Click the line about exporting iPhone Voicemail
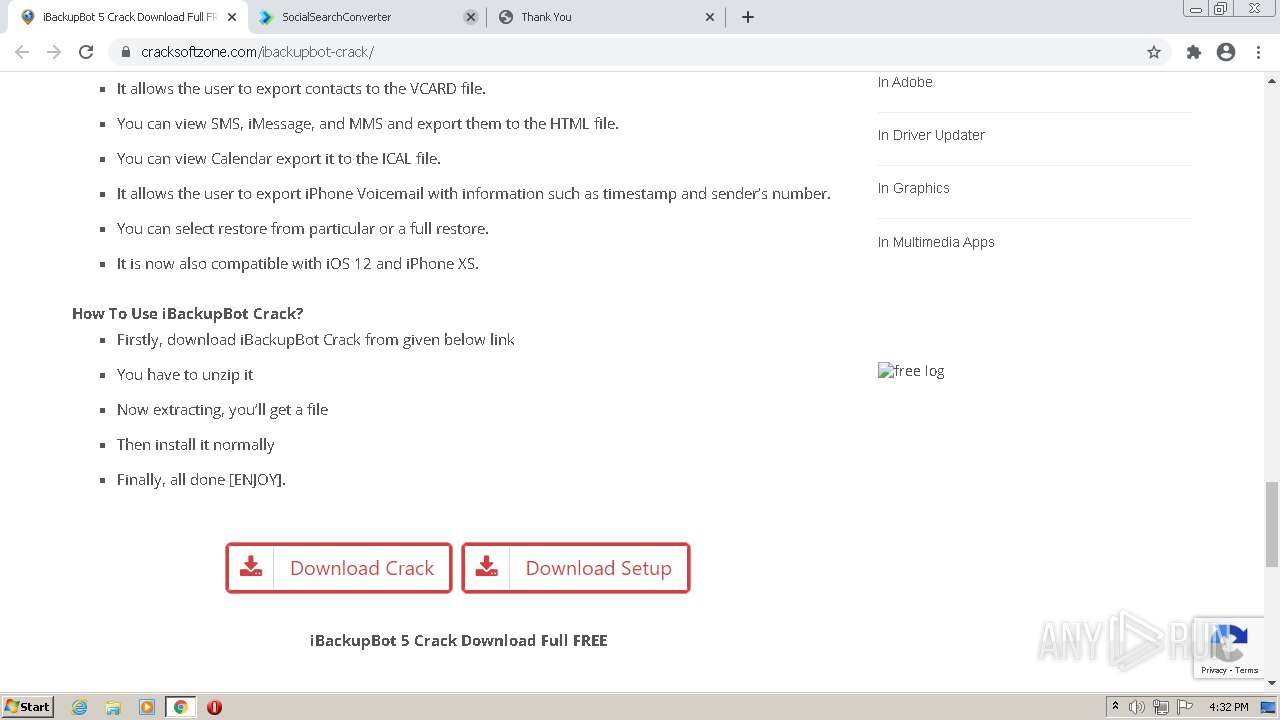Viewport: 1280px width, 720px height. point(474,193)
